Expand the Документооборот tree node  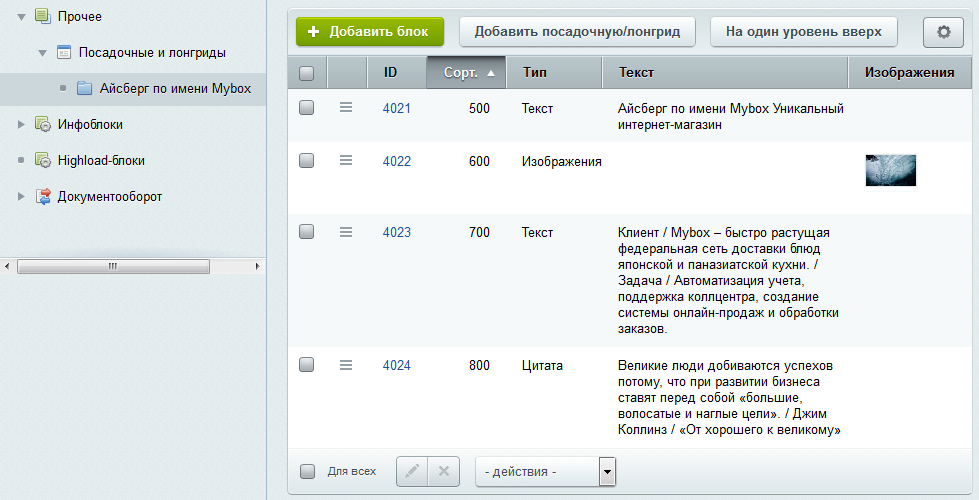pos(21,197)
